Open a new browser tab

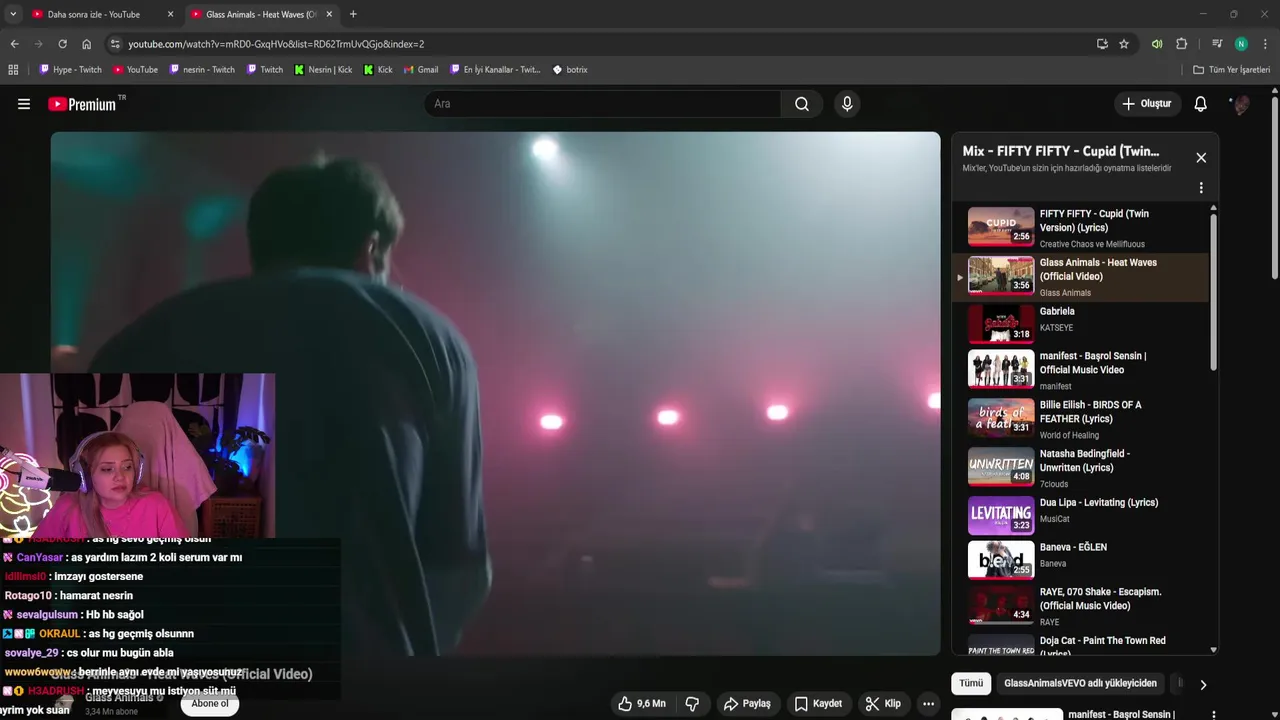pyautogui.click(x=353, y=14)
